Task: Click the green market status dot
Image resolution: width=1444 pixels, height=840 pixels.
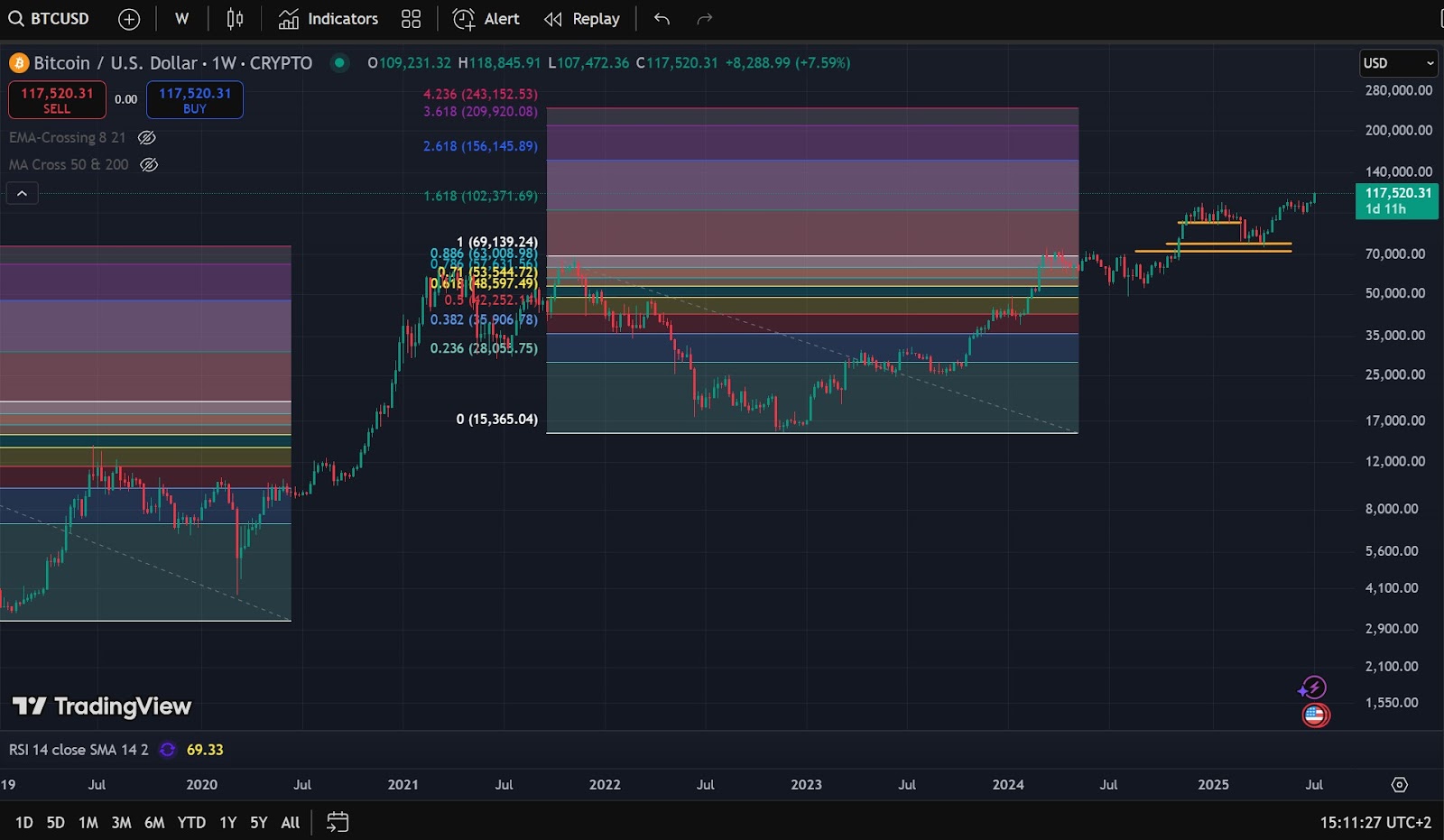Action: 339,63
